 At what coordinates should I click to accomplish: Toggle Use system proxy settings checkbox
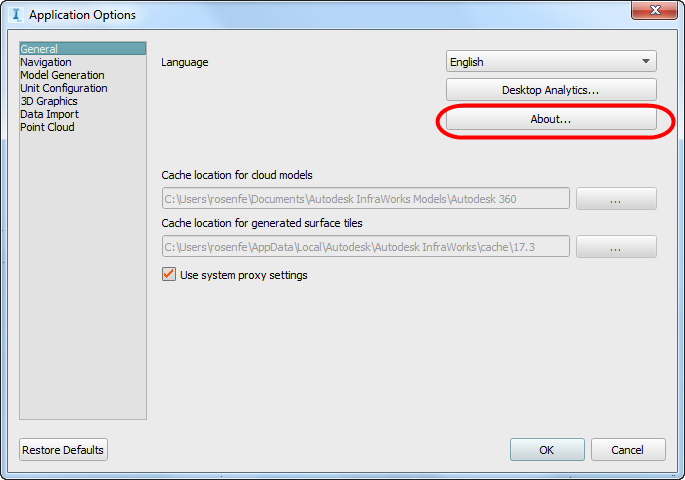tap(169, 274)
